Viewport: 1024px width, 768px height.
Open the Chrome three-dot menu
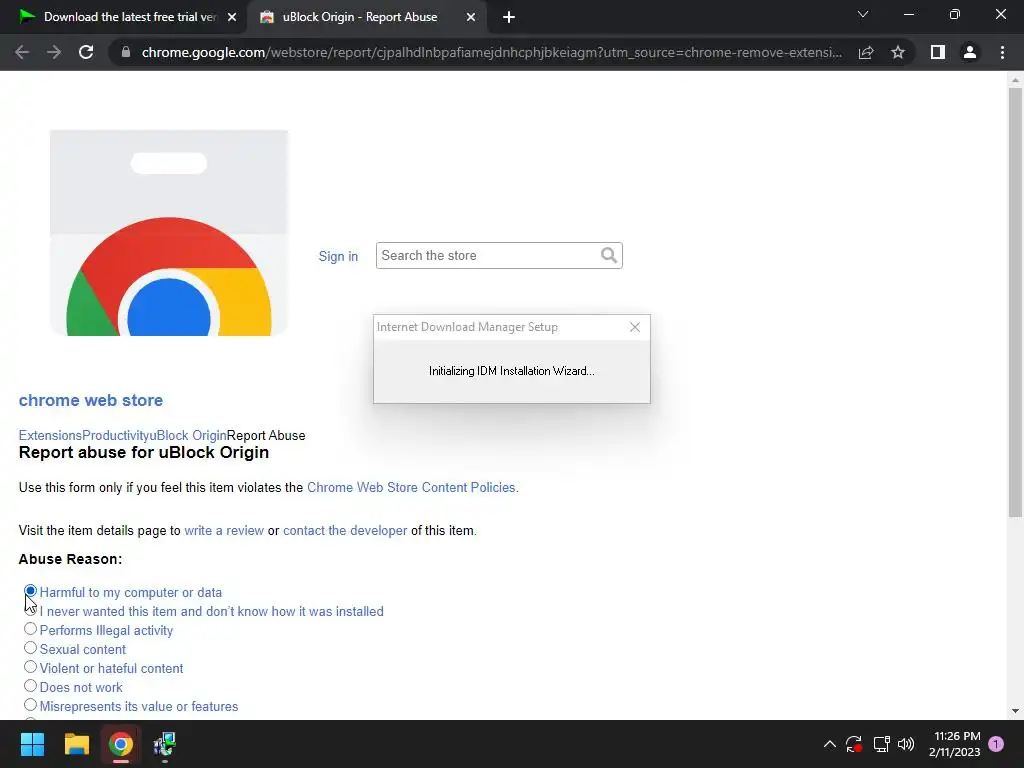point(1002,52)
